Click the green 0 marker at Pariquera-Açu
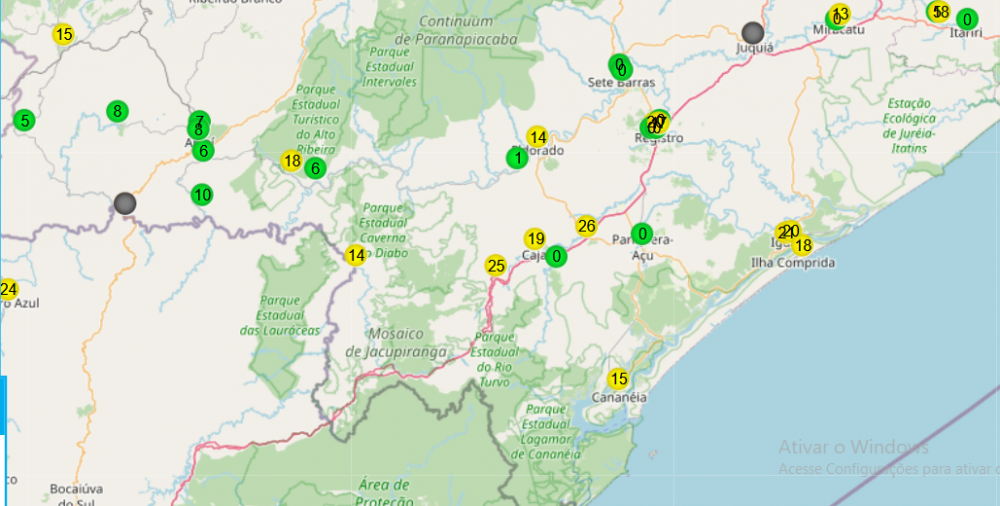 coord(642,234)
